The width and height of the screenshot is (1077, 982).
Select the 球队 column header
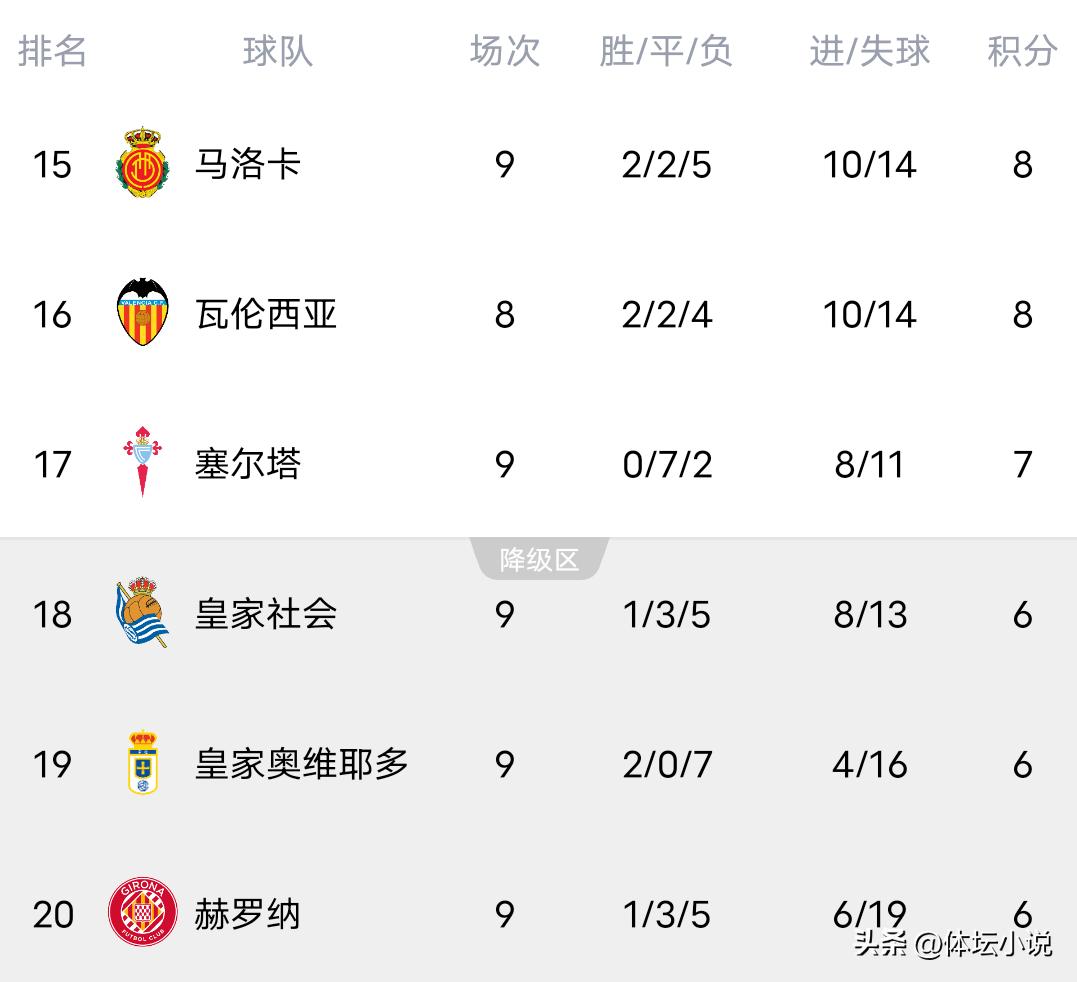277,51
